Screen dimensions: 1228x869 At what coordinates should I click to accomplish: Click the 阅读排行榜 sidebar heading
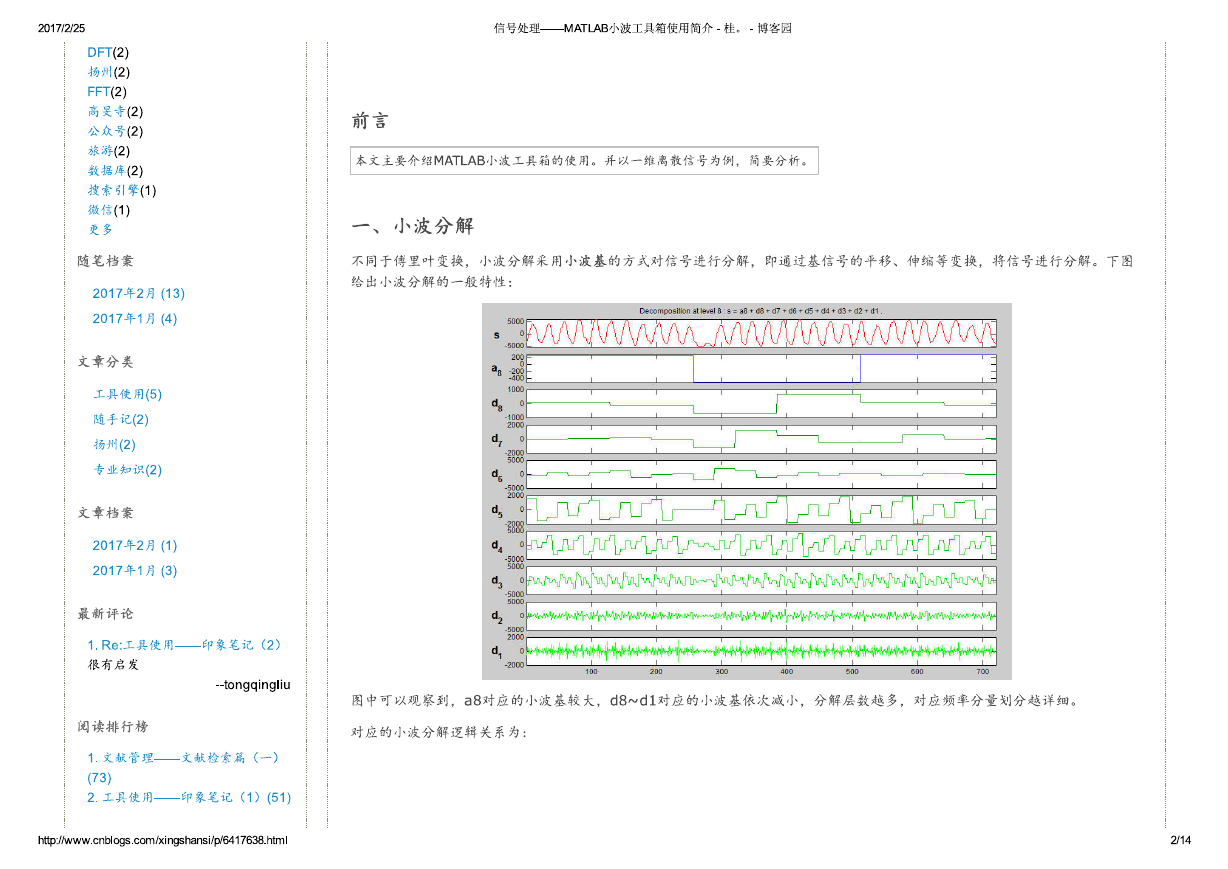112,726
